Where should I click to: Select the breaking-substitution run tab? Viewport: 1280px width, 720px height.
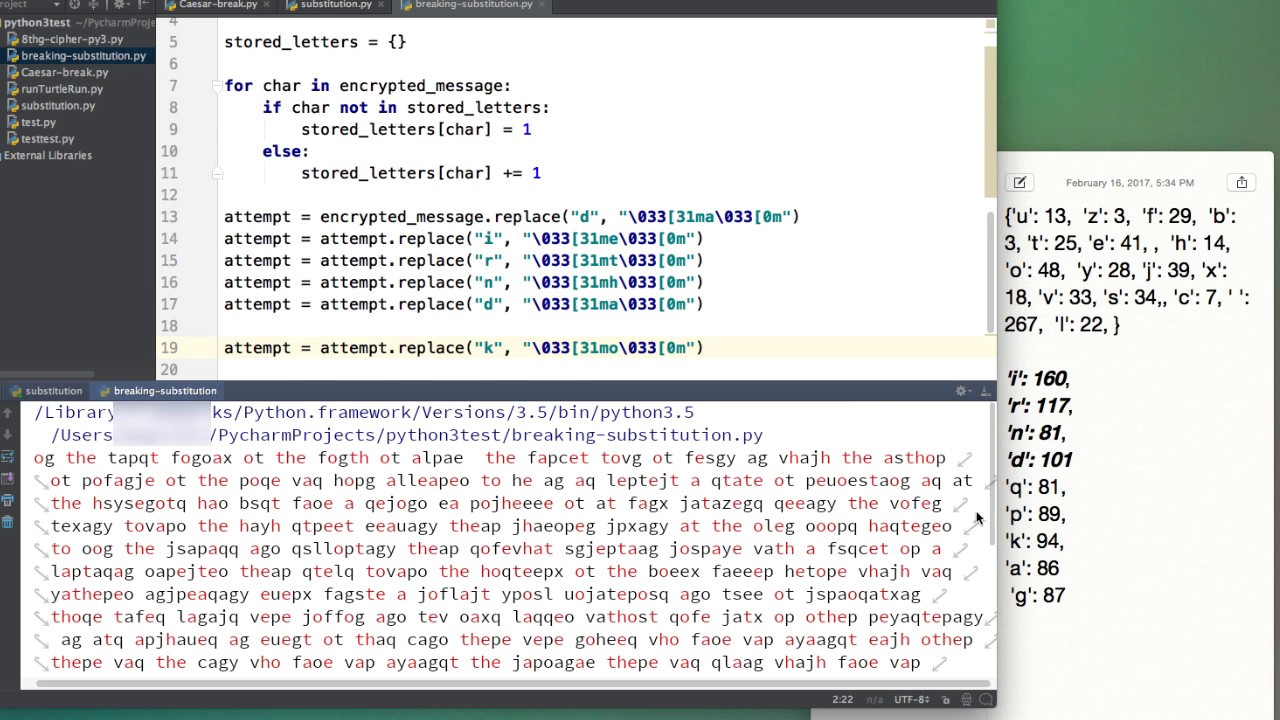[157, 391]
